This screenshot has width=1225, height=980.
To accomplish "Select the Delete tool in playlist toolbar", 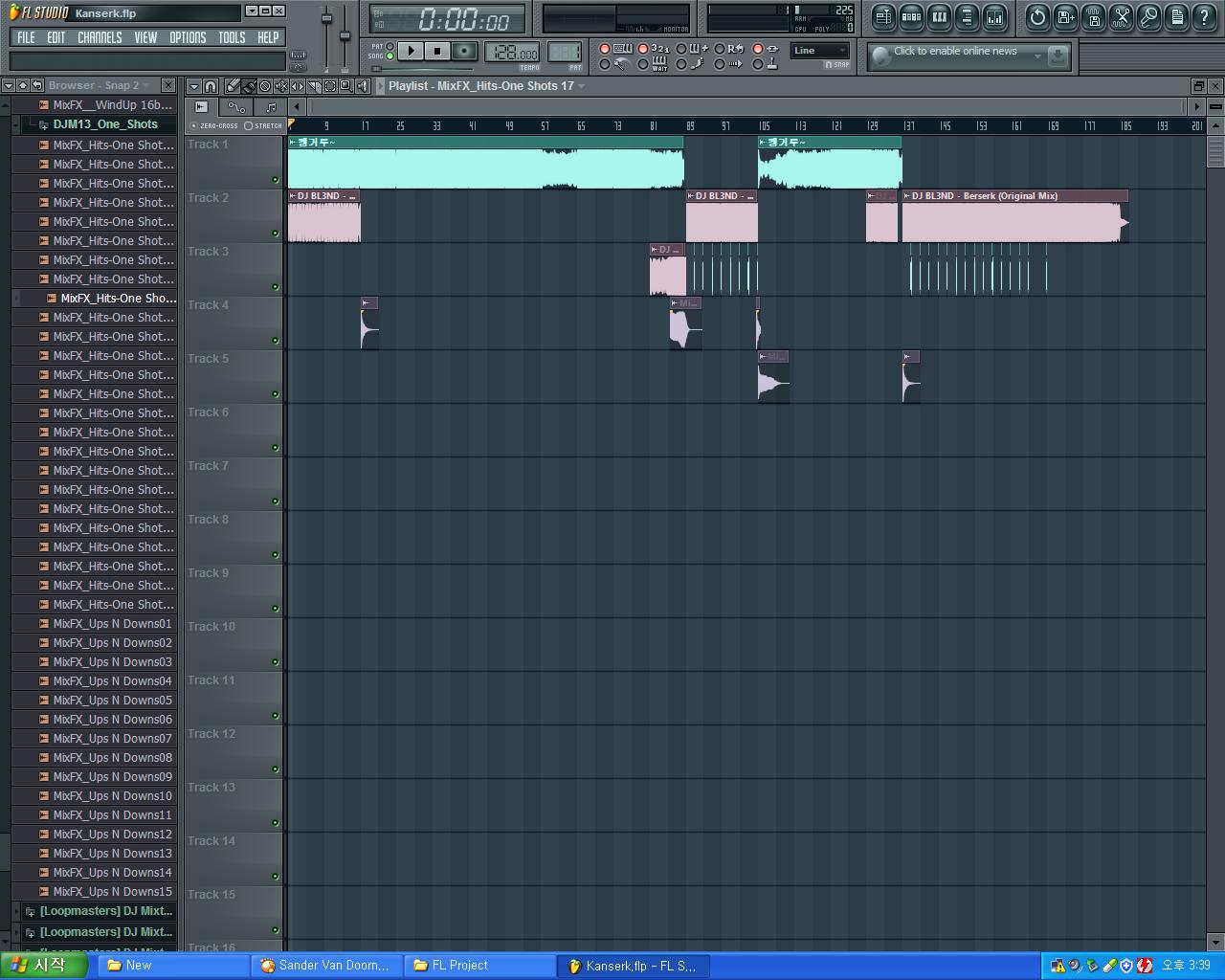I will [265, 86].
